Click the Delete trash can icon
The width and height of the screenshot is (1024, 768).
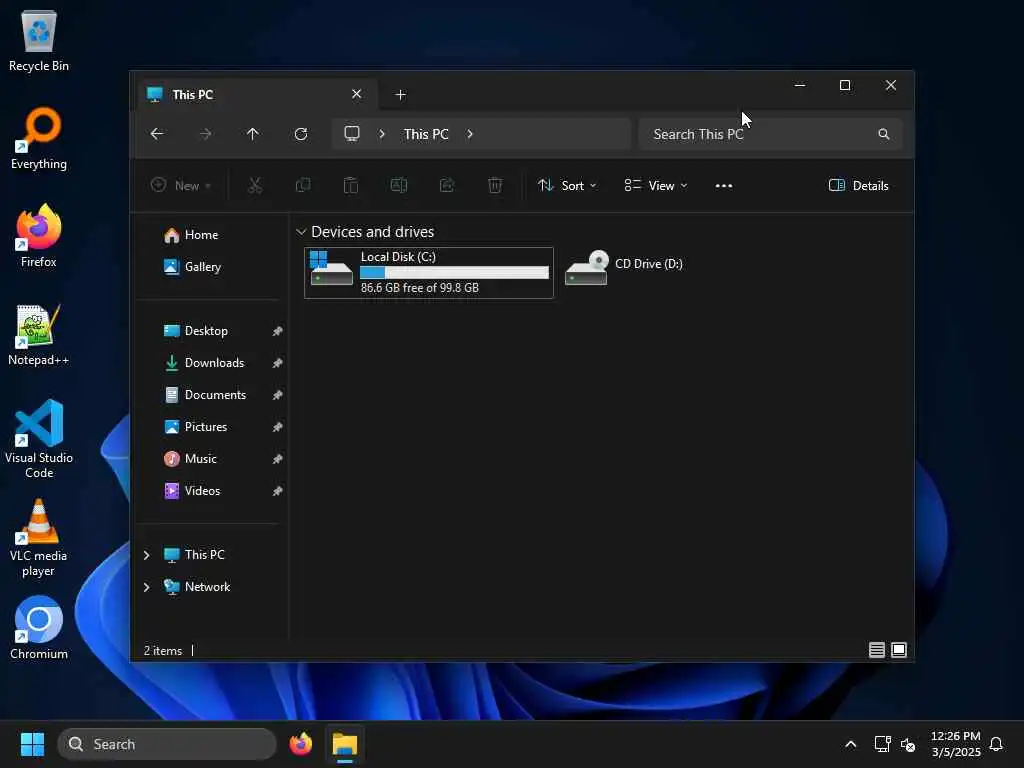pos(495,185)
